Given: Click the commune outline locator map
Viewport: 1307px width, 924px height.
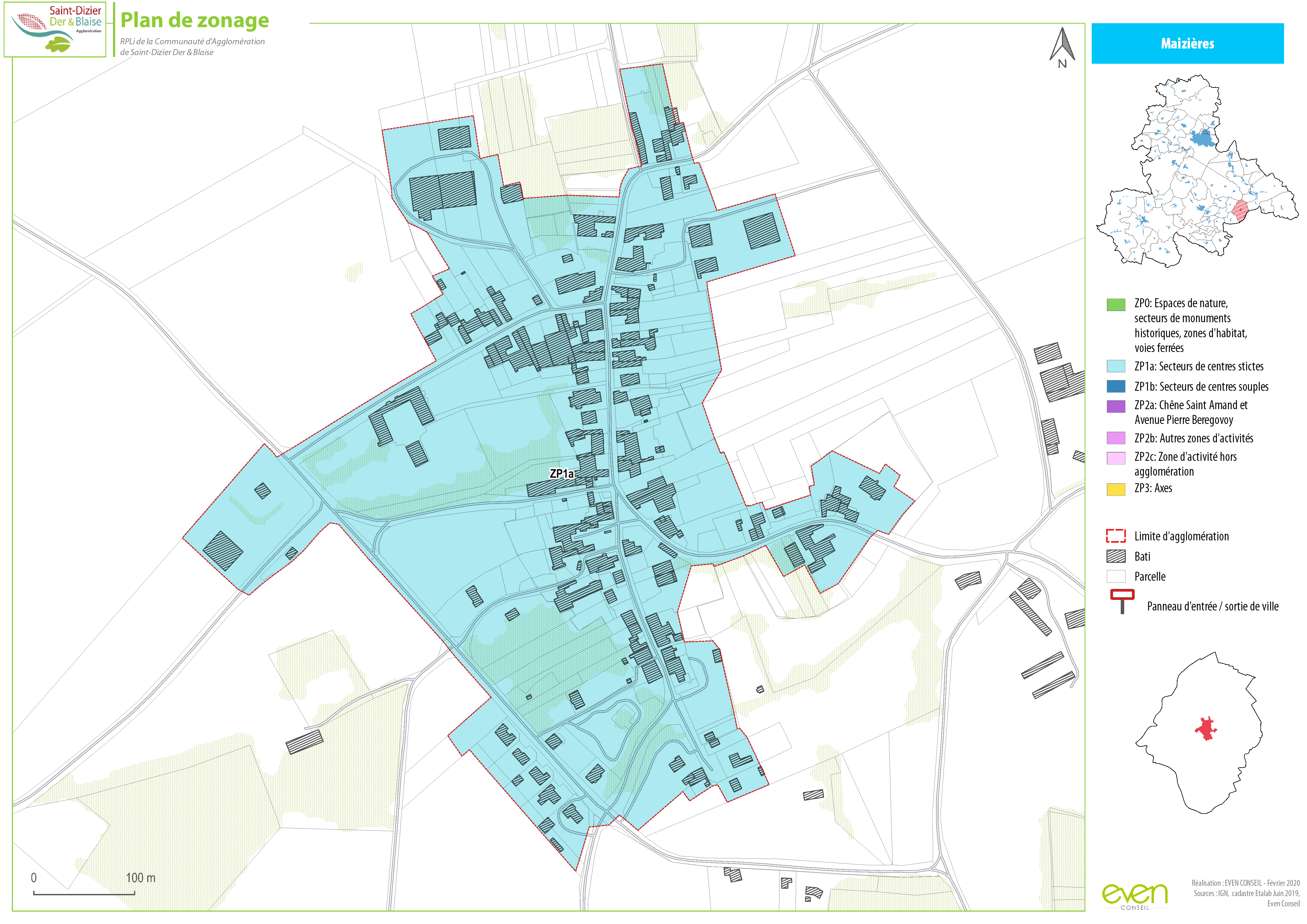Looking at the screenshot, I should (x=1199, y=733).
